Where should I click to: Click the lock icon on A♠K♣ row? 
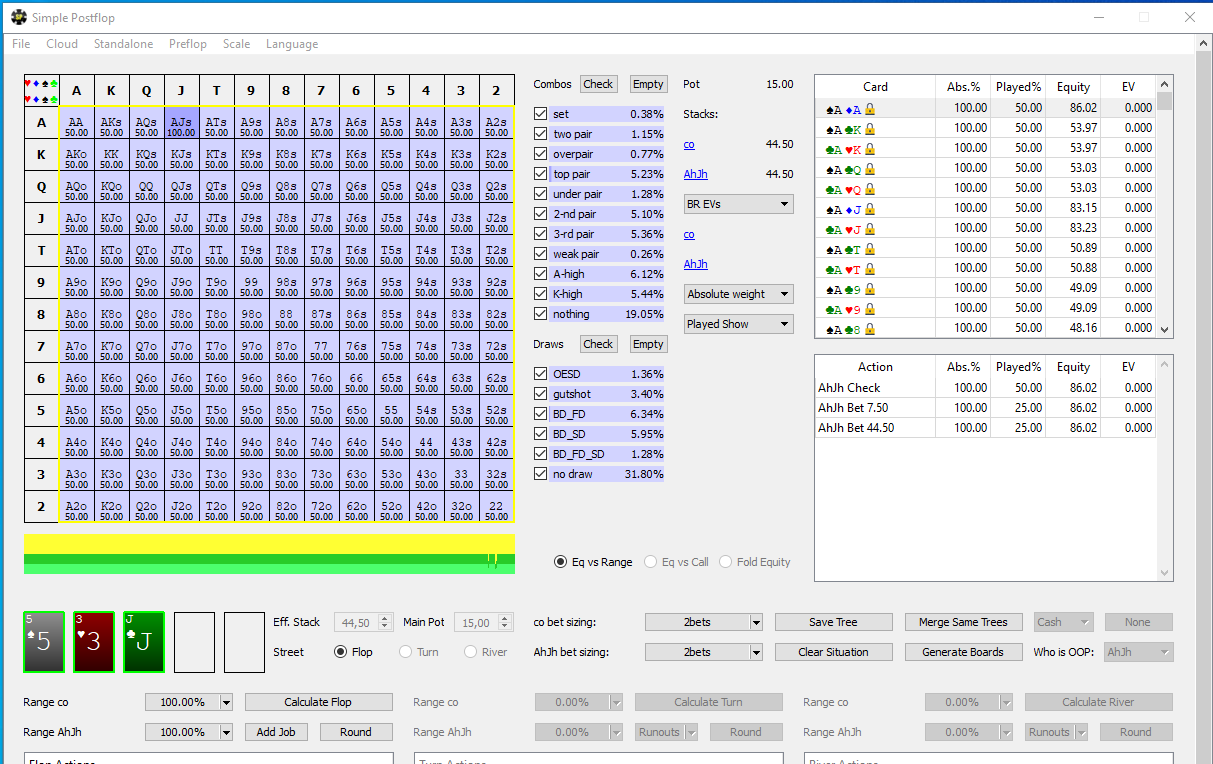[870, 128]
